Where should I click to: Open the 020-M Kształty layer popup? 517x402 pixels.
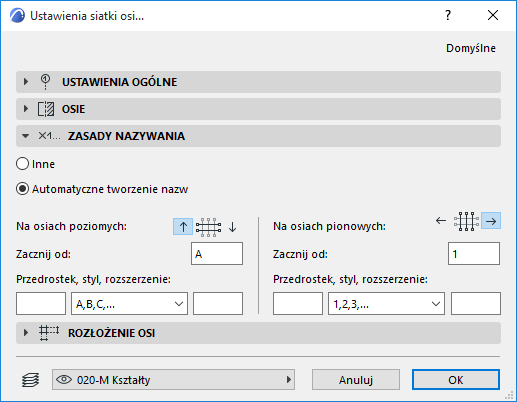tap(173, 379)
